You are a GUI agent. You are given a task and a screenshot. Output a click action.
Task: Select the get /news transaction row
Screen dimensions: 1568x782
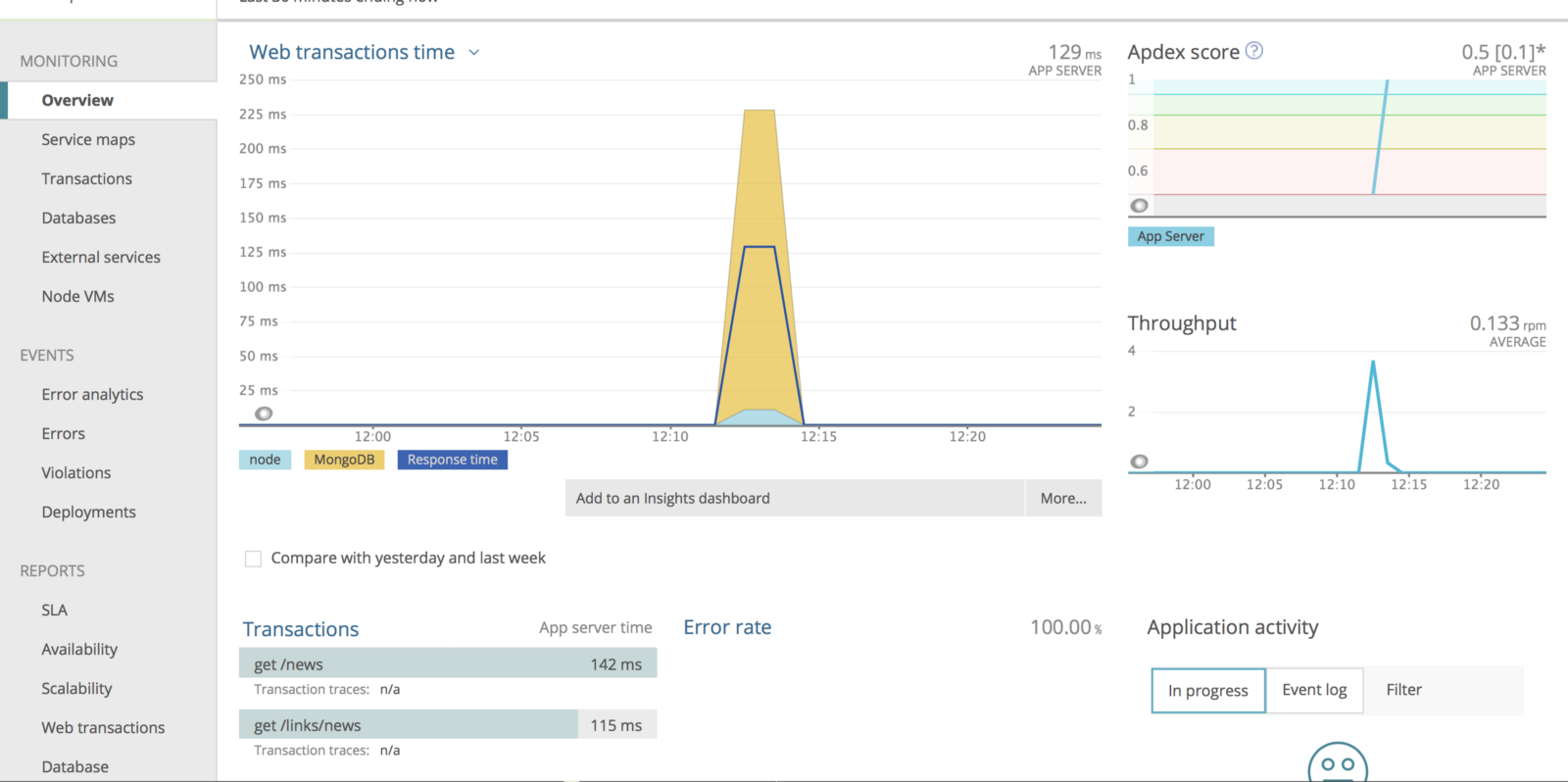point(447,664)
